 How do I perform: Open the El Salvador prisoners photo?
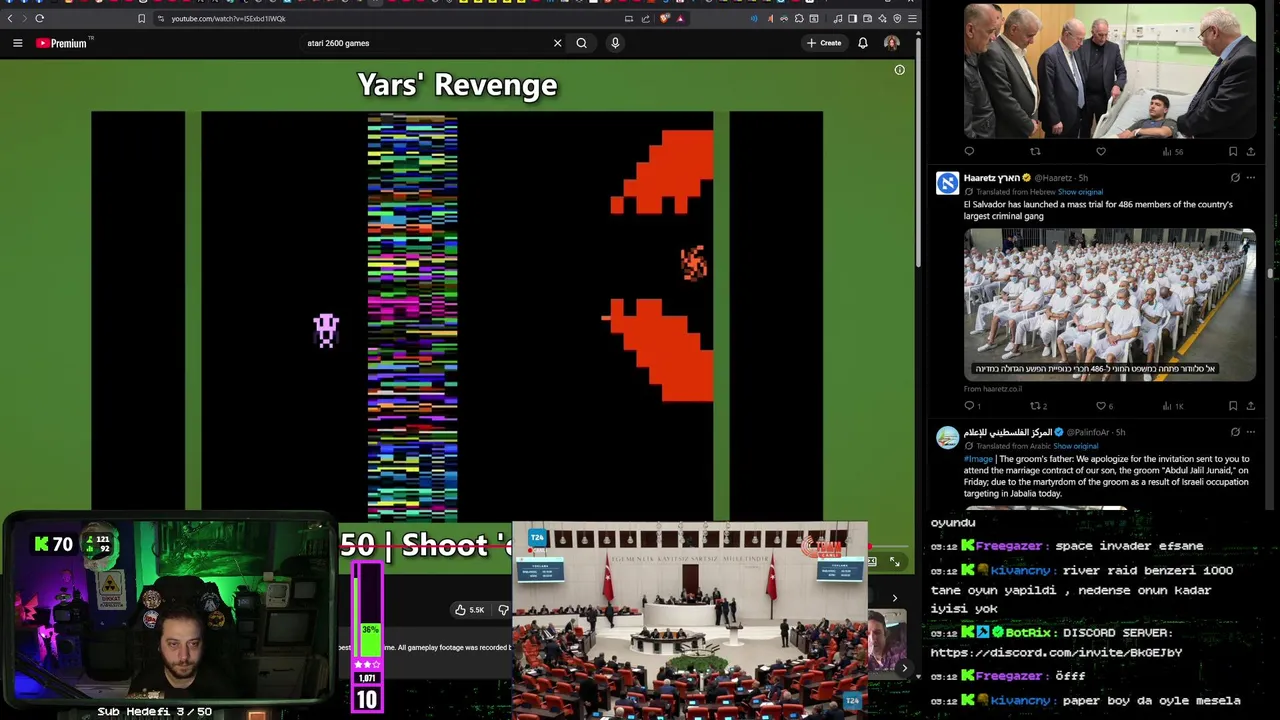pyautogui.click(x=1109, y=304)
